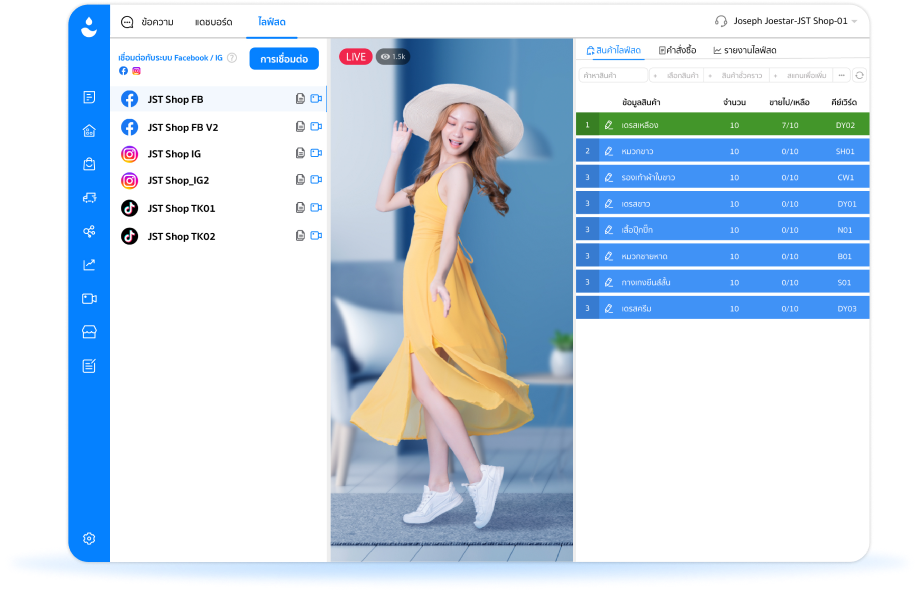Switch to the ข้อความ tab
The image size is (919, 591).
147,22
